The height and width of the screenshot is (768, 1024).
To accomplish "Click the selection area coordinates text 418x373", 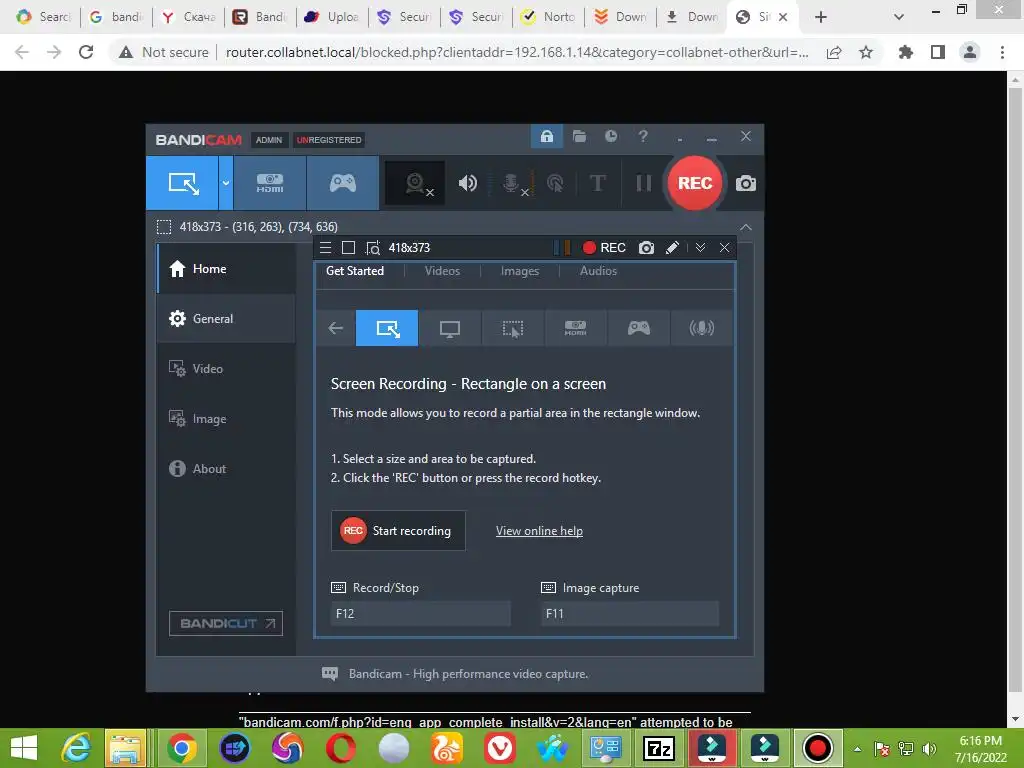I will (x=259, y=227).
